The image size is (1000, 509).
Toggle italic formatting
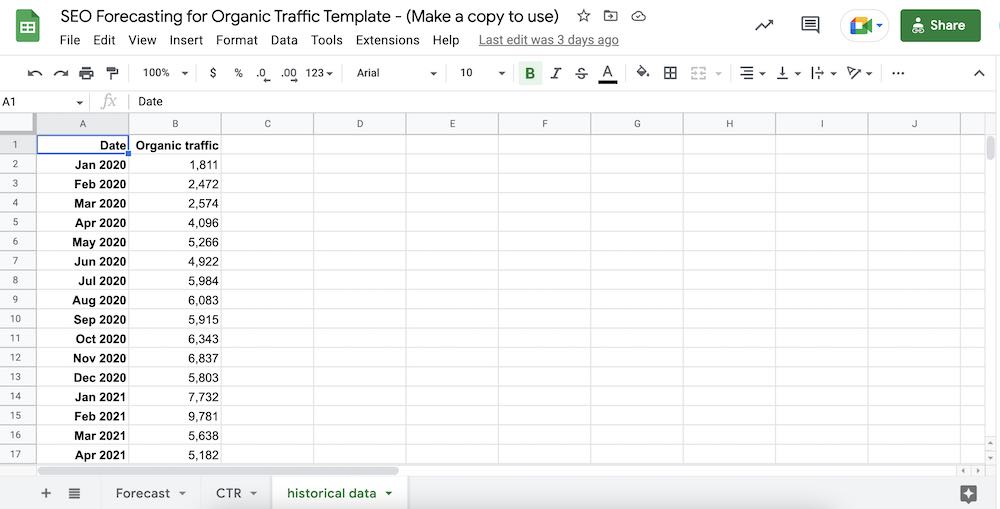555,73
